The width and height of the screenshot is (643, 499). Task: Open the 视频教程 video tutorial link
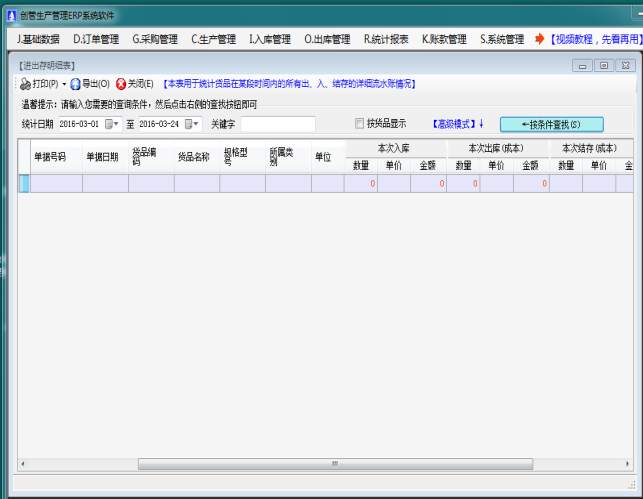click(x=594, y=39)
